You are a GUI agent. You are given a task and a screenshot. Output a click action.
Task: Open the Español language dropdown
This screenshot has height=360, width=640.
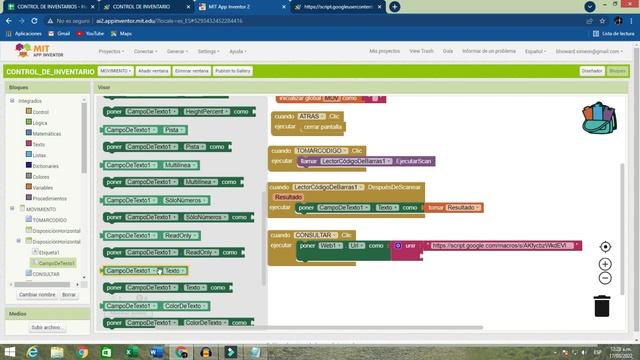pyautogui.click(x=535, y=51)
